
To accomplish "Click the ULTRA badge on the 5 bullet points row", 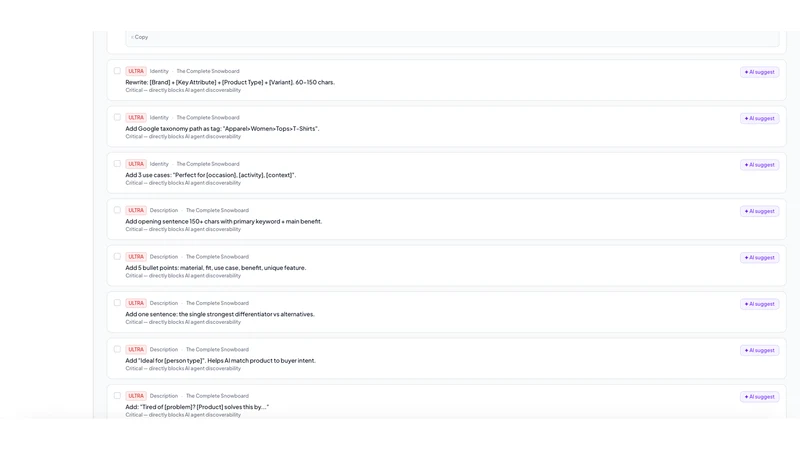I will 136,257.
